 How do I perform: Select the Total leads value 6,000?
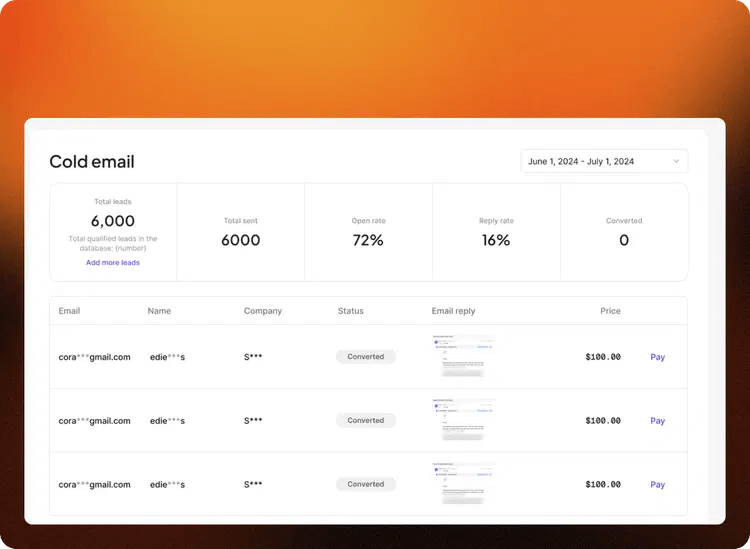(113, 221)
